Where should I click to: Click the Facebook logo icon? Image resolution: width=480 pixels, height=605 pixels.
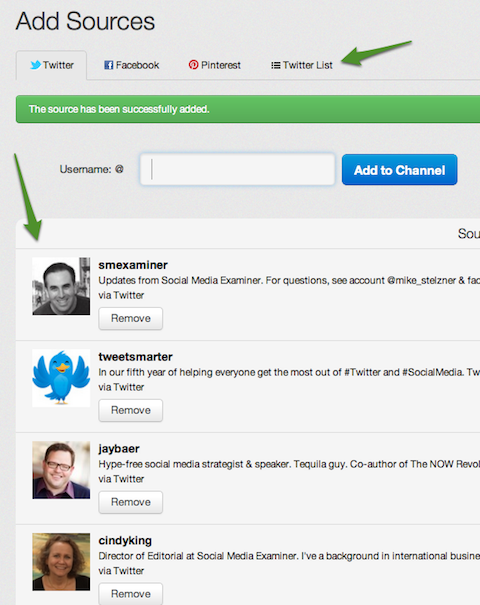click(x=109, y=65)
